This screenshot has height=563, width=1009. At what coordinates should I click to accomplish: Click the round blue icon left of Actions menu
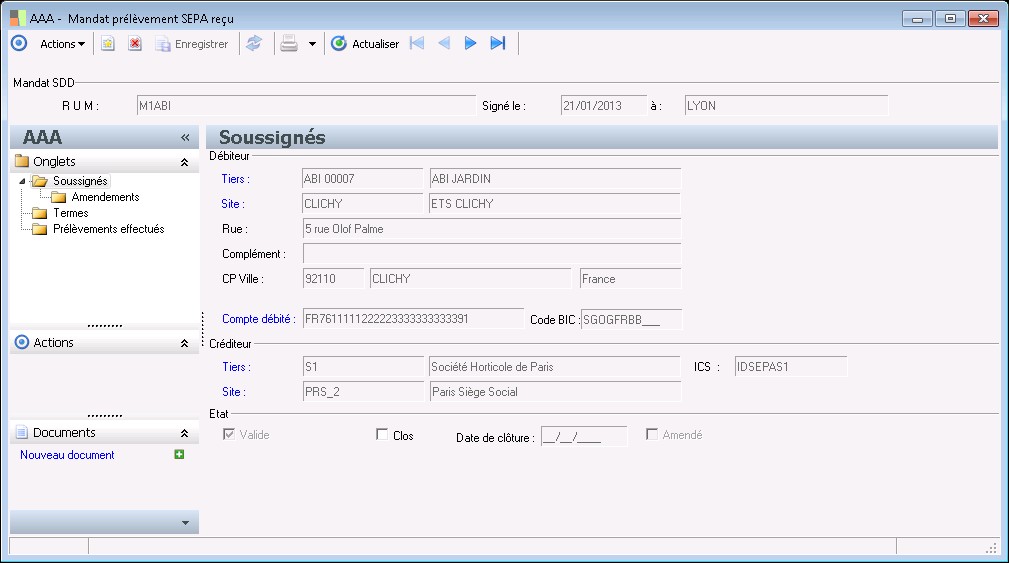tap(19, 44)
